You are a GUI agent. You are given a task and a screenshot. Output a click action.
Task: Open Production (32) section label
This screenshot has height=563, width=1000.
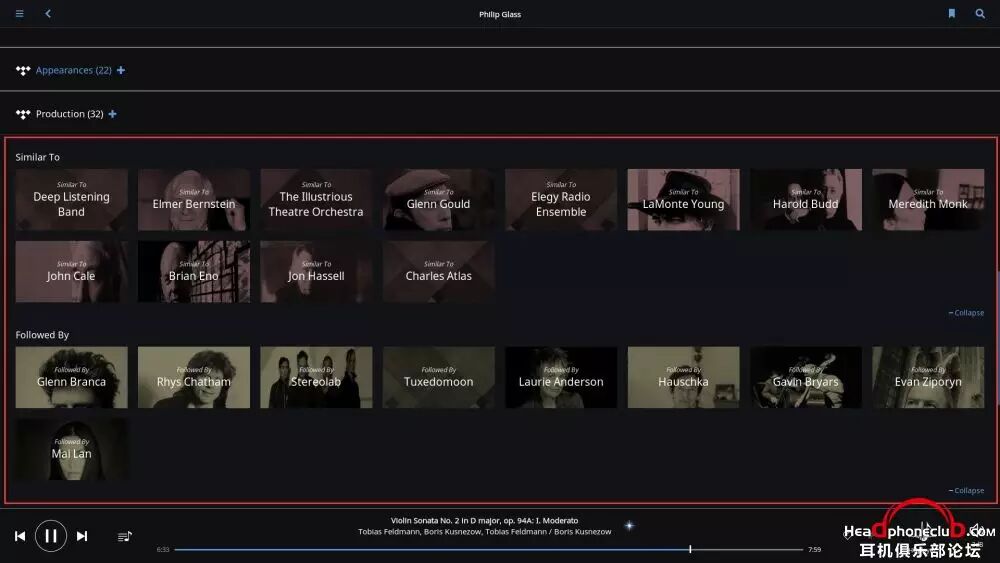pos(70,114)
